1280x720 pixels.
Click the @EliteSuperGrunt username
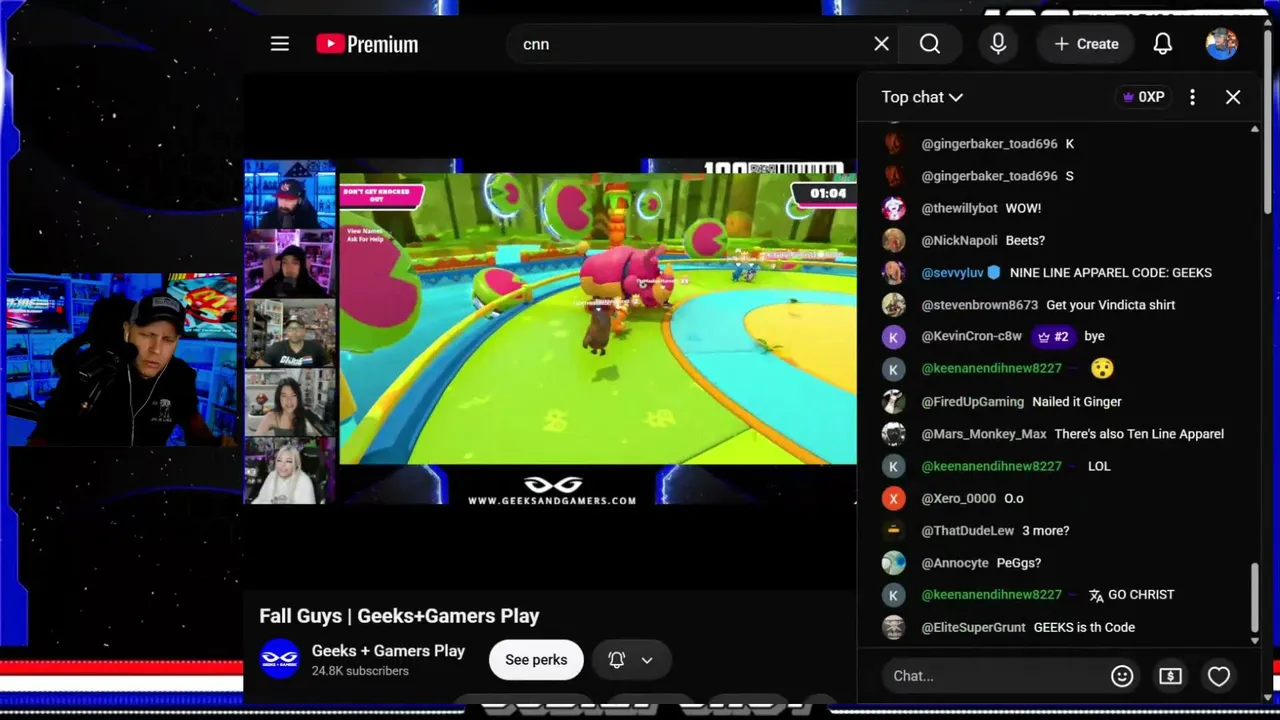pyautogui.click(x=973, y=627)
